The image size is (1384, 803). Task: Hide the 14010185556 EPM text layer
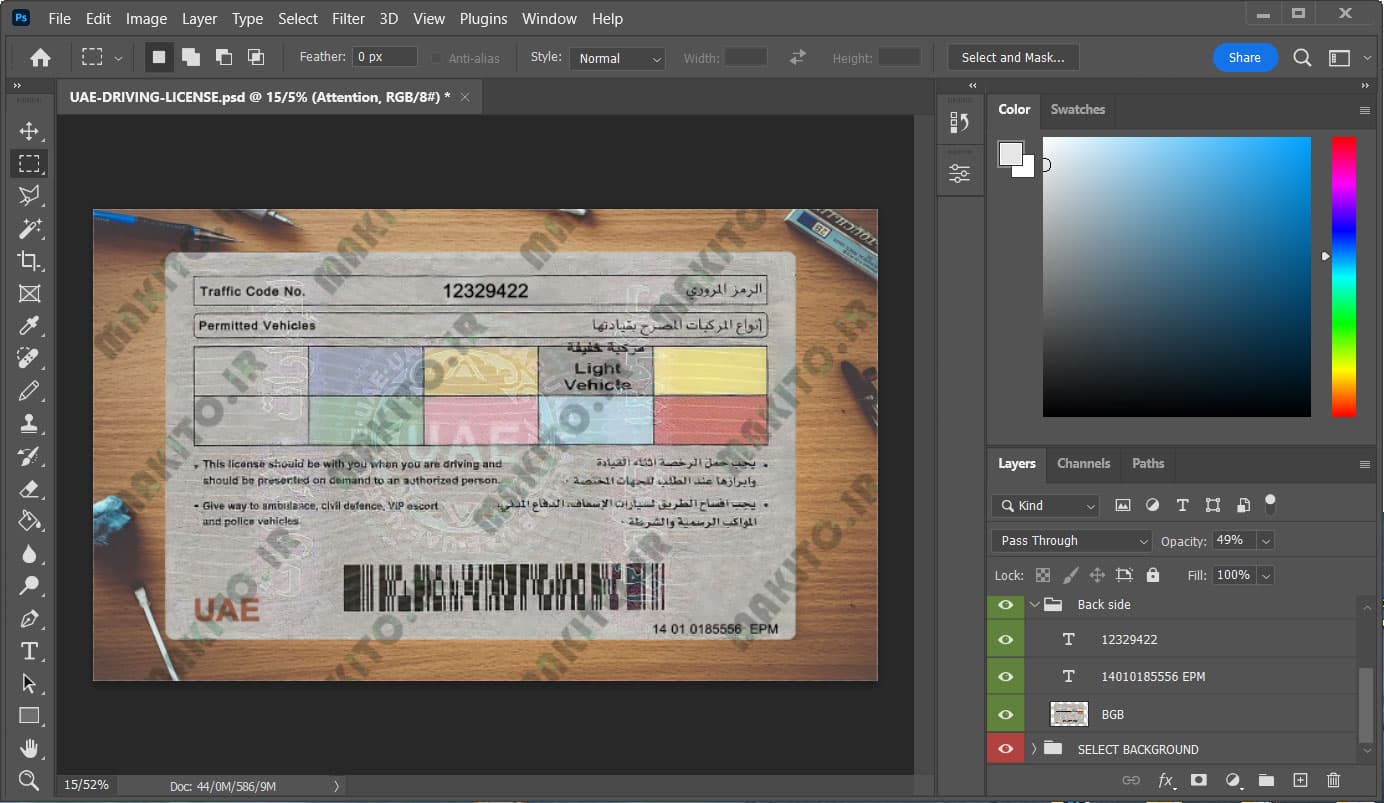tap(1005, 676)
